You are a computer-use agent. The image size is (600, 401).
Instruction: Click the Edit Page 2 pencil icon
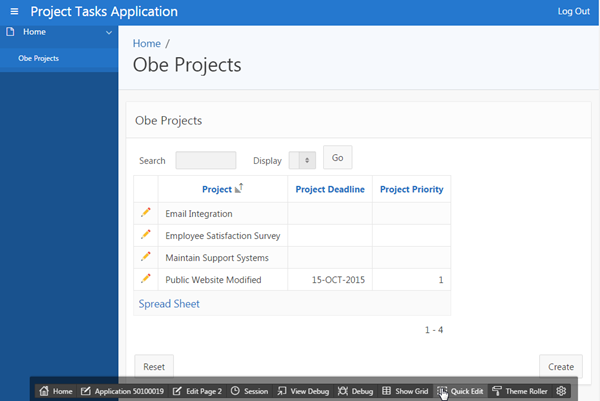coord(177,391)
